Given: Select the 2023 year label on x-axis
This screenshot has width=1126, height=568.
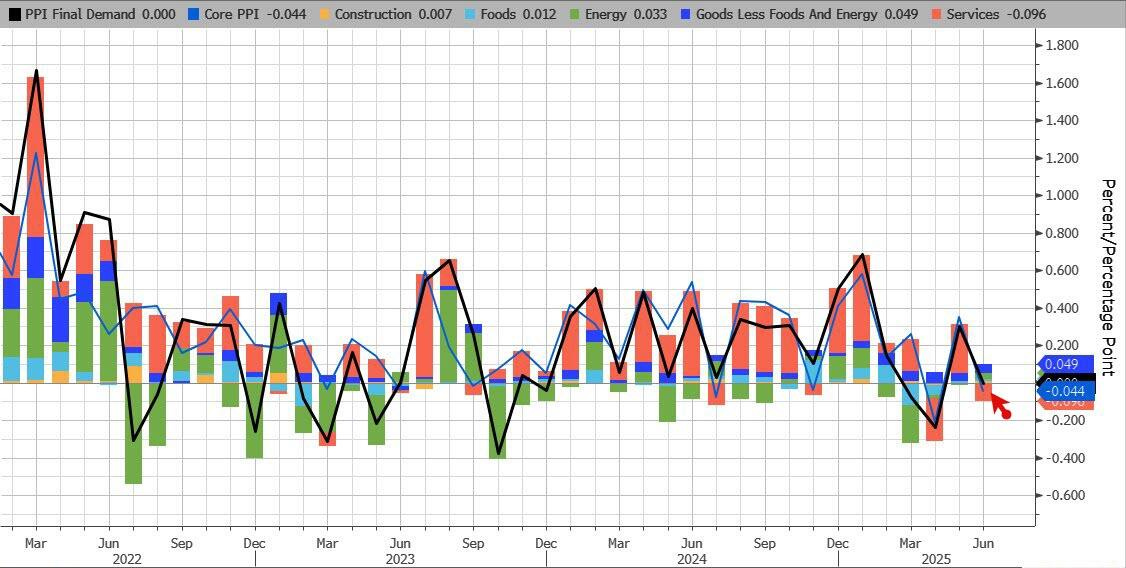Looking at the screenshot, I should 400,558.
